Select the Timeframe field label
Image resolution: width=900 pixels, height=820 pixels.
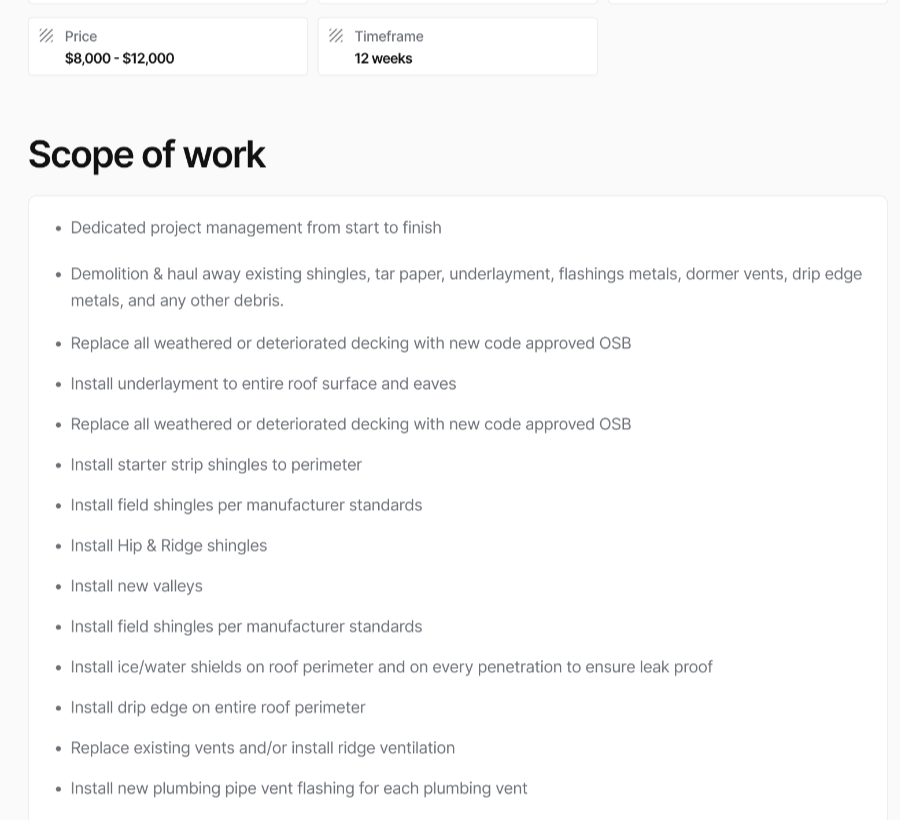[389, 36]
